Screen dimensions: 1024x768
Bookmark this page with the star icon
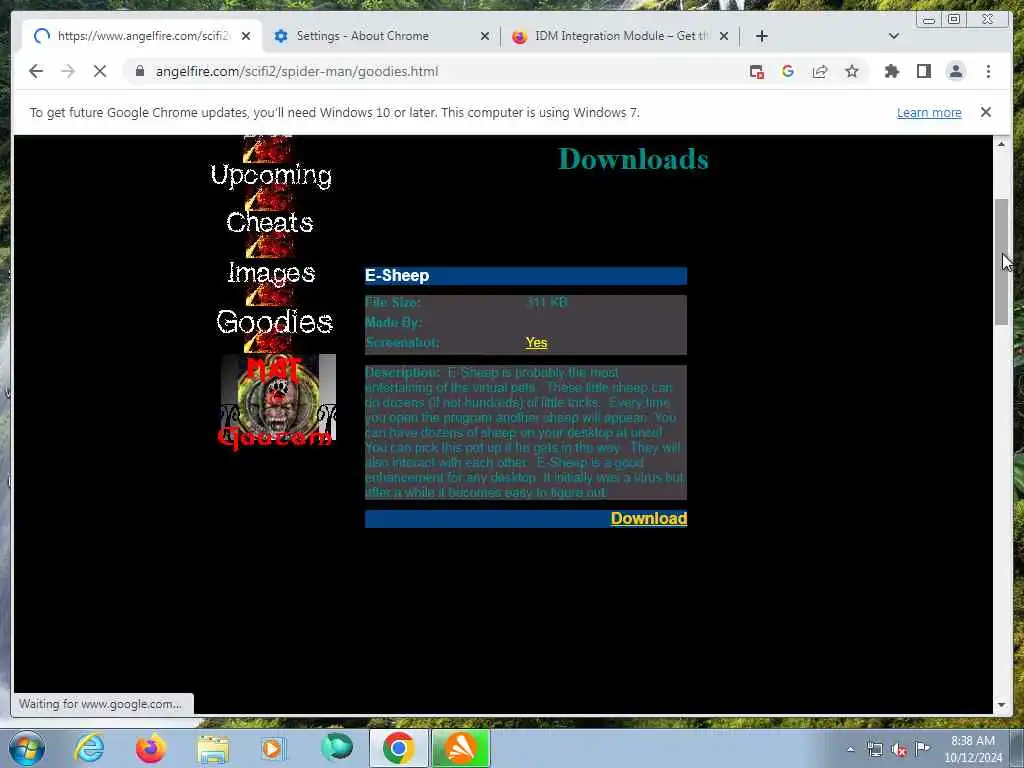click(852, 71)
